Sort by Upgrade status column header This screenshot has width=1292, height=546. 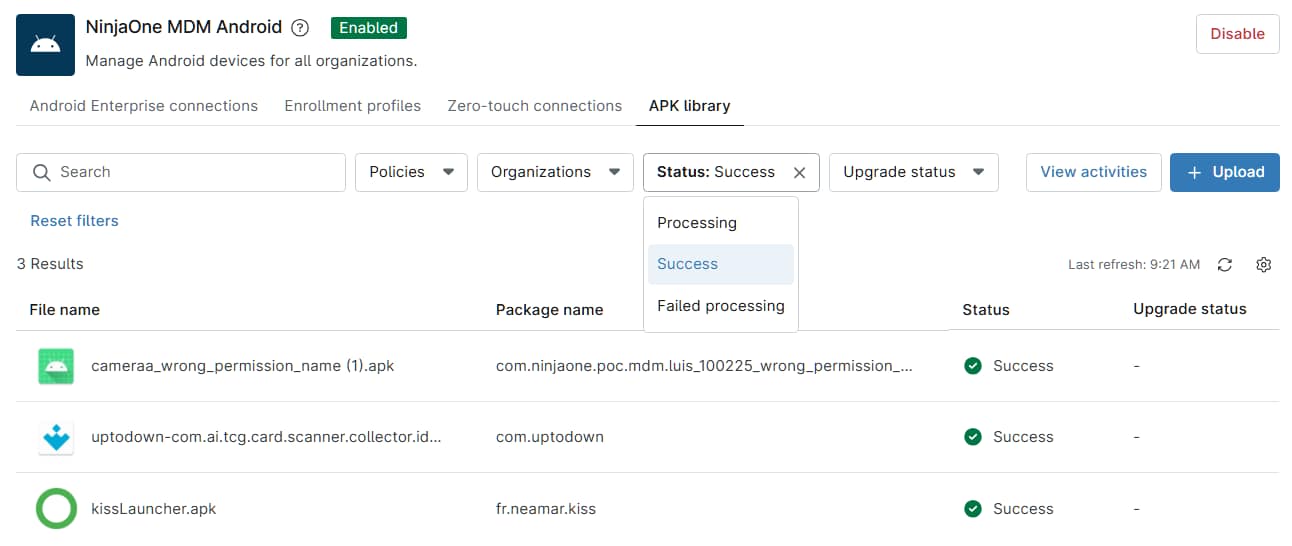(x=1190, y=310)
